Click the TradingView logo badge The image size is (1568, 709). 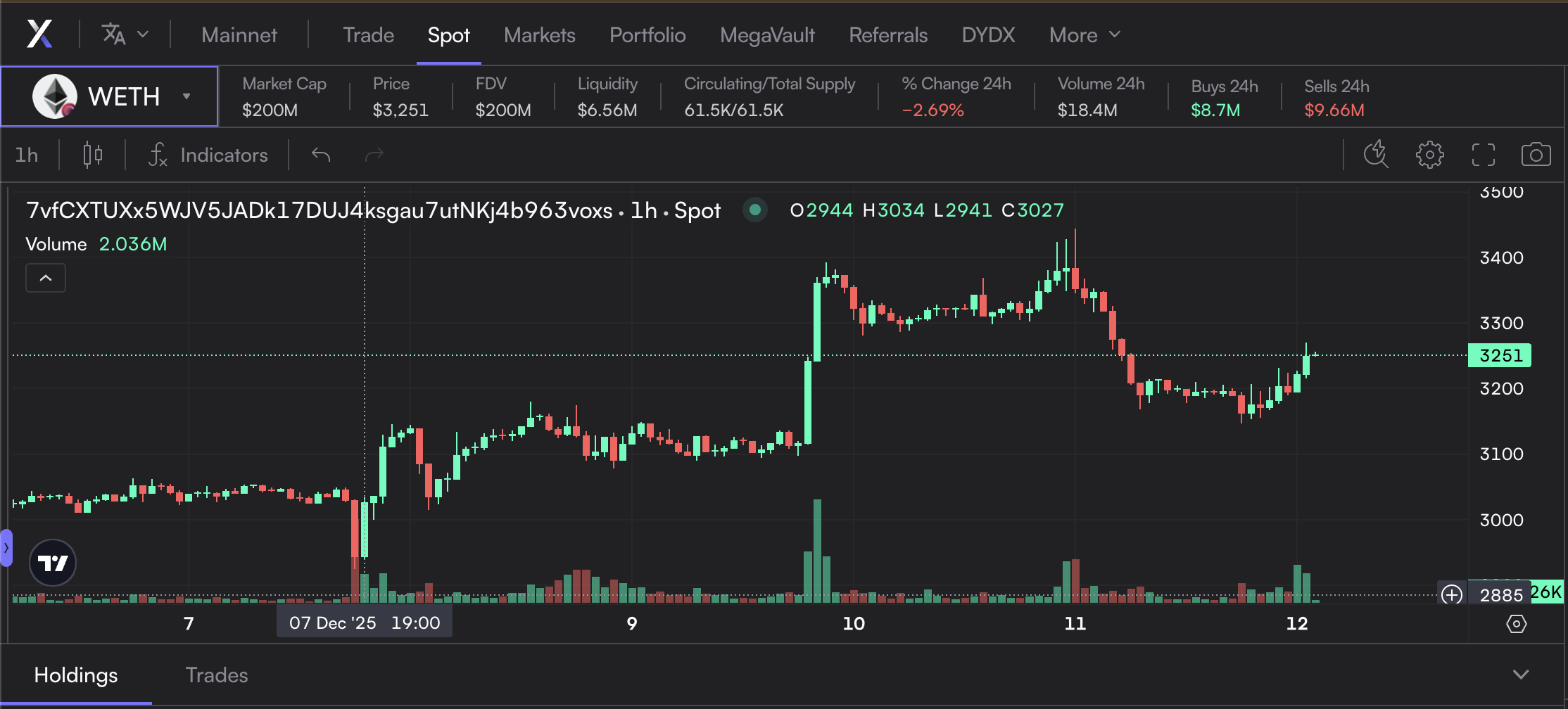[x=53, y=563]
